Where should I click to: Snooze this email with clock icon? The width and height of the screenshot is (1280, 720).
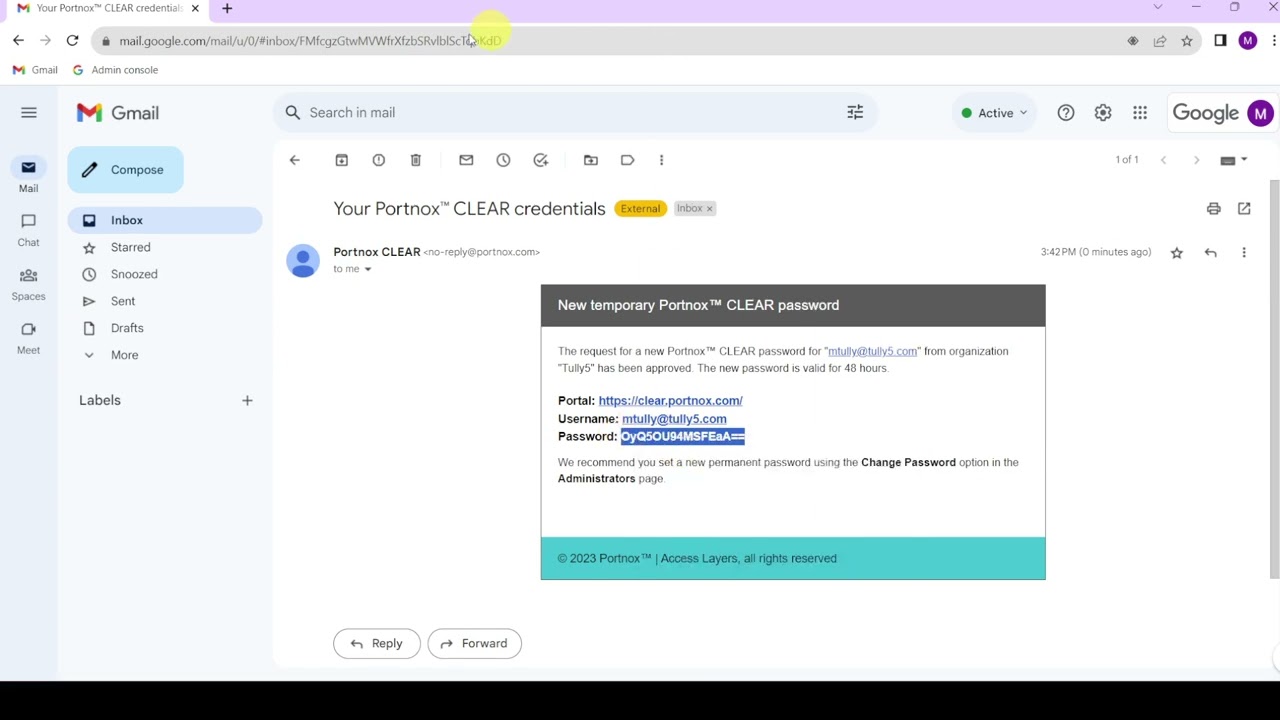[503, 160]
